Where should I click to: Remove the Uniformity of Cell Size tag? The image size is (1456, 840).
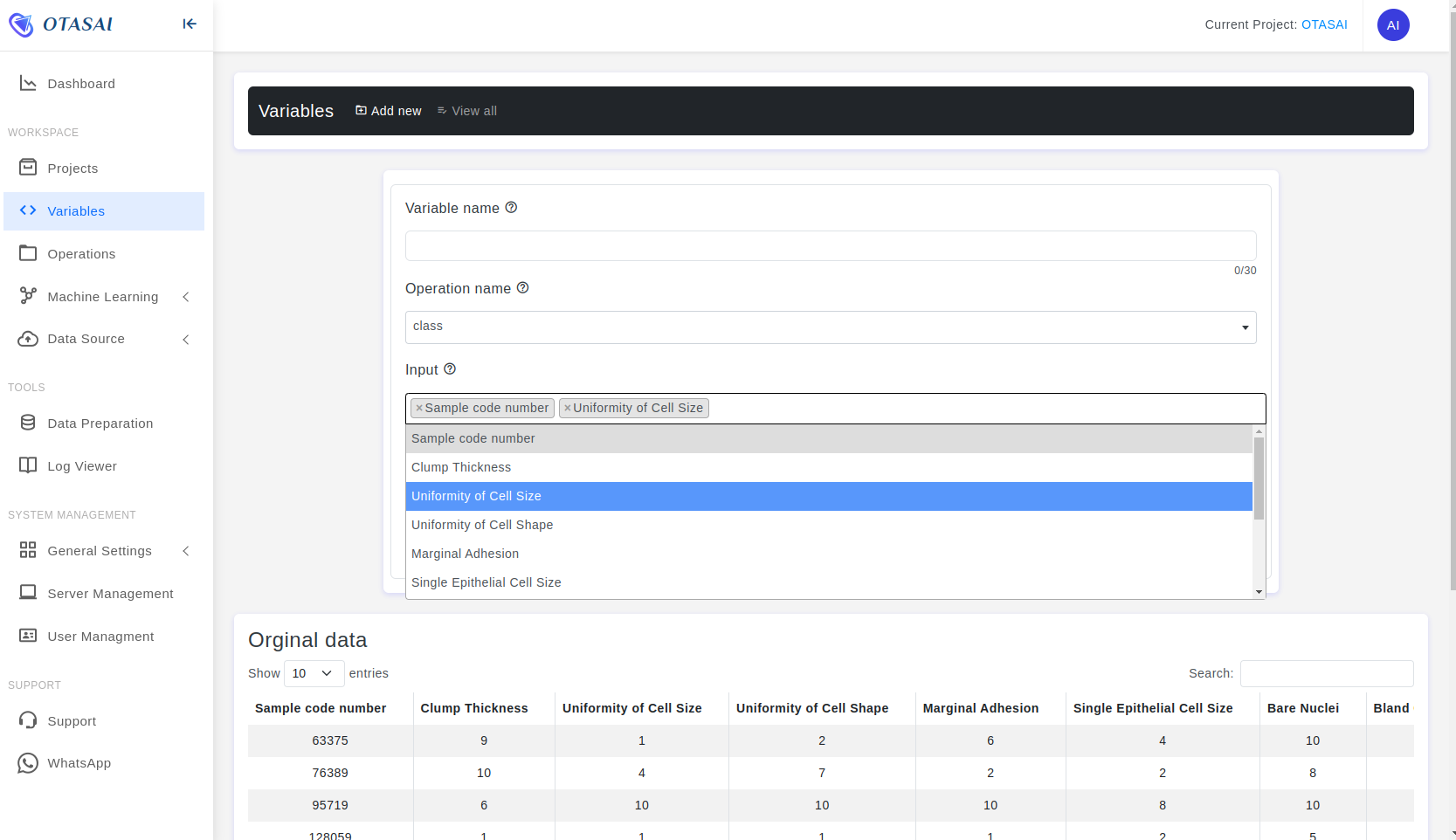click(x=568, y=408)
